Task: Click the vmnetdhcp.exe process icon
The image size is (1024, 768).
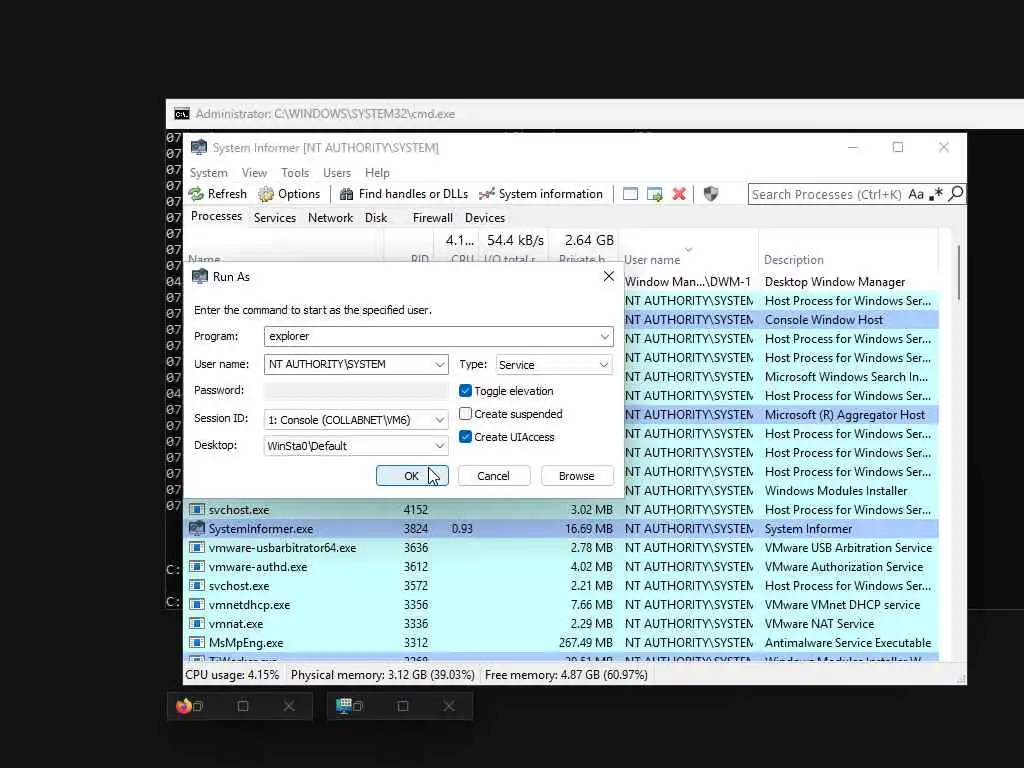Action: pos(197,605)
